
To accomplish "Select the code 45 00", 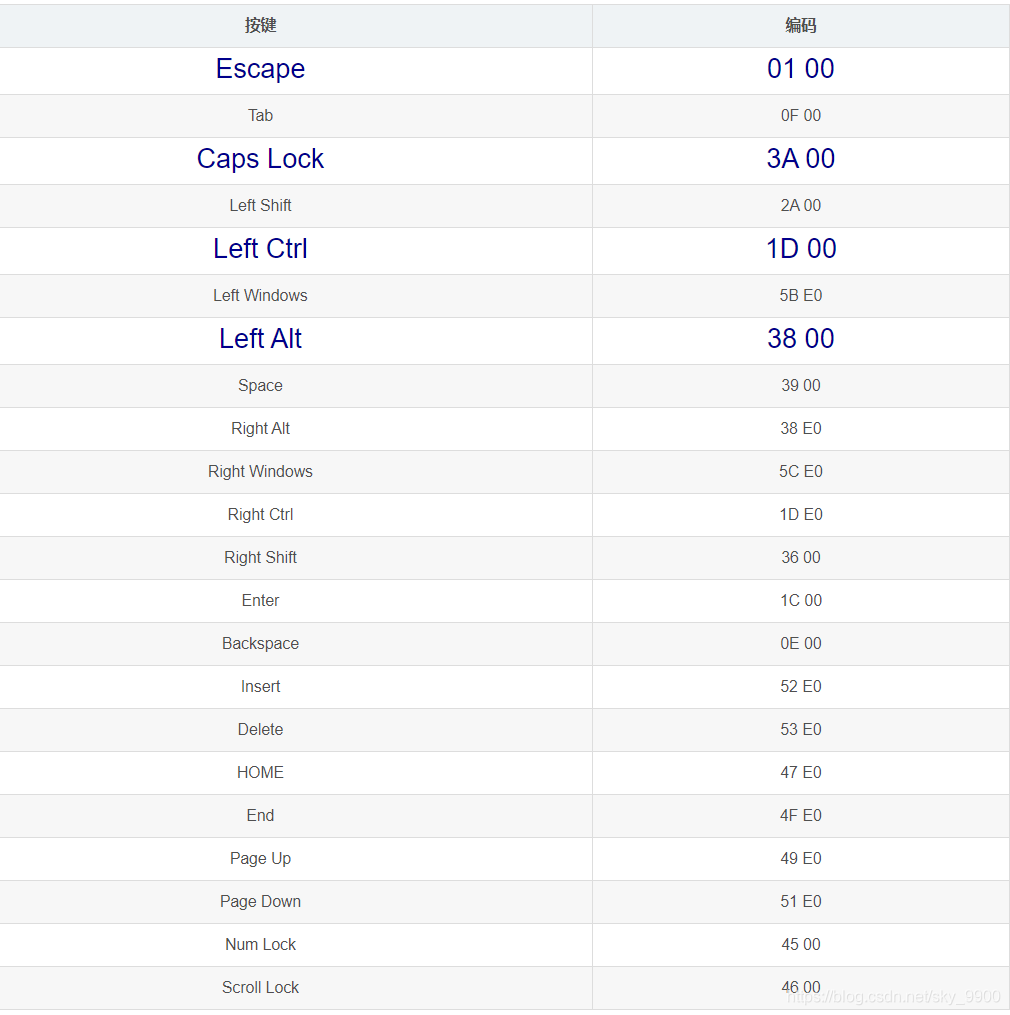I will tap(801, 944).
